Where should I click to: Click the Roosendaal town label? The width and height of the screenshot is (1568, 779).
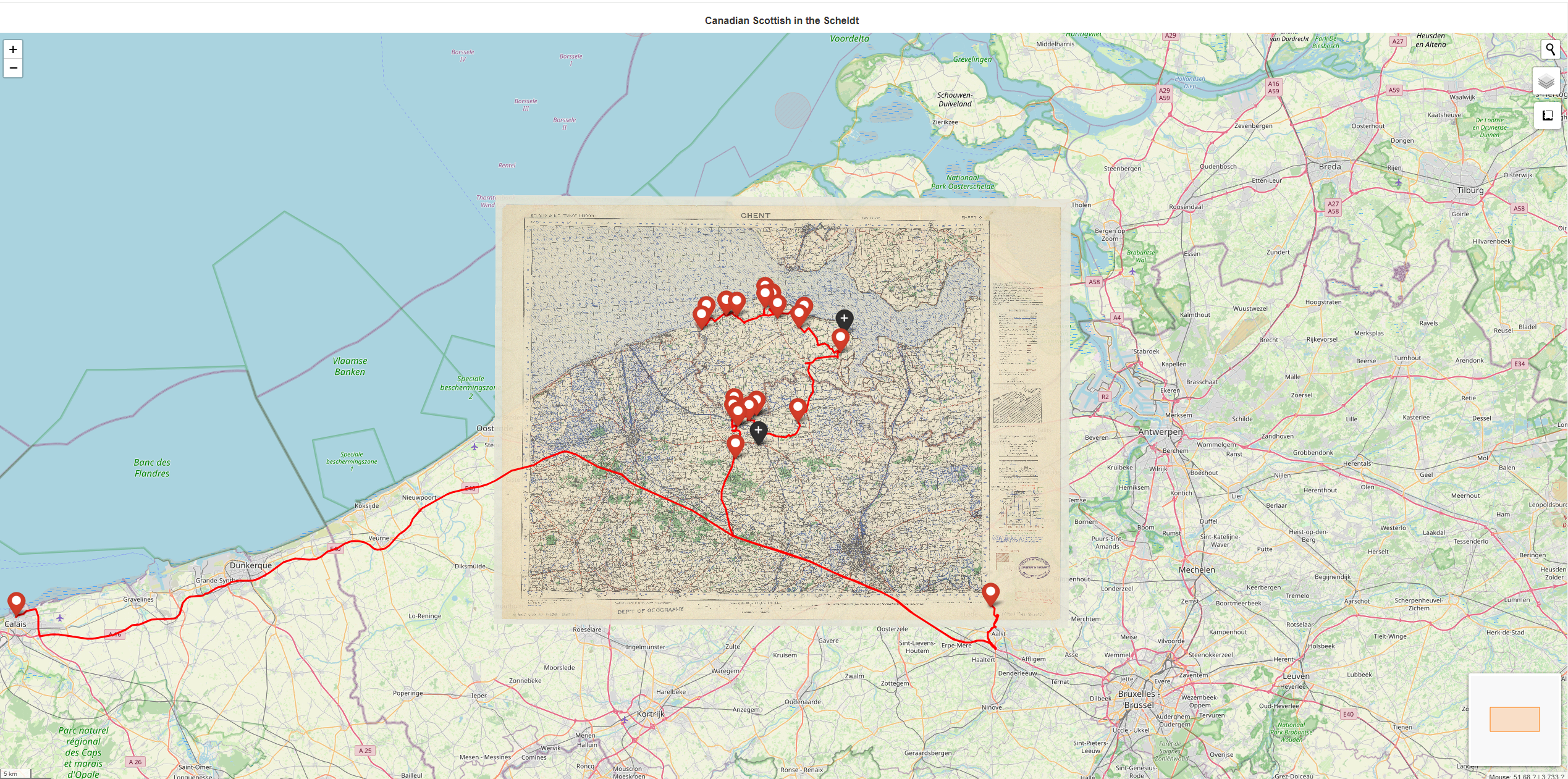(1186, 207)
